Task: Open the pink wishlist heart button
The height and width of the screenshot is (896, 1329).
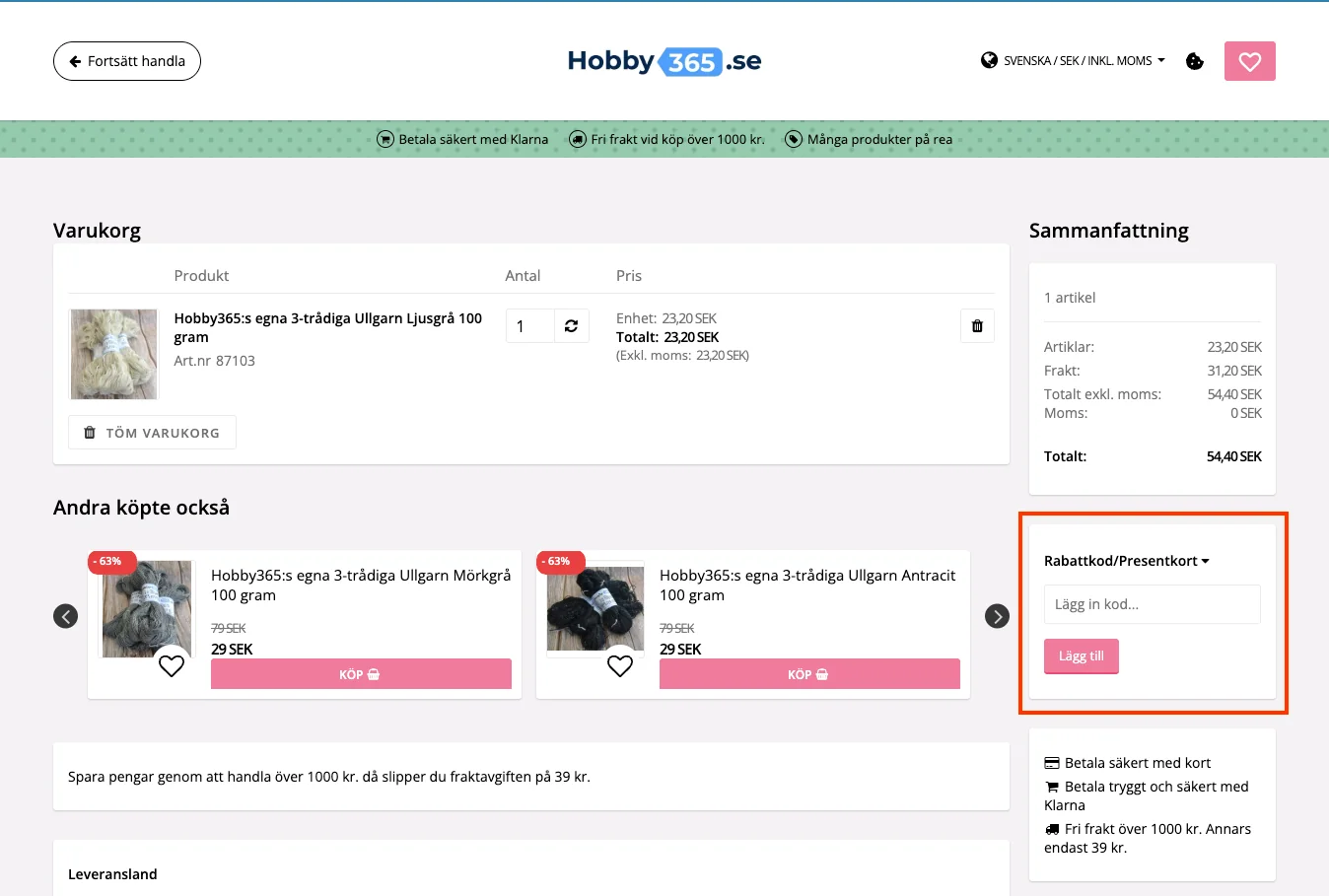Action: 1249,61
